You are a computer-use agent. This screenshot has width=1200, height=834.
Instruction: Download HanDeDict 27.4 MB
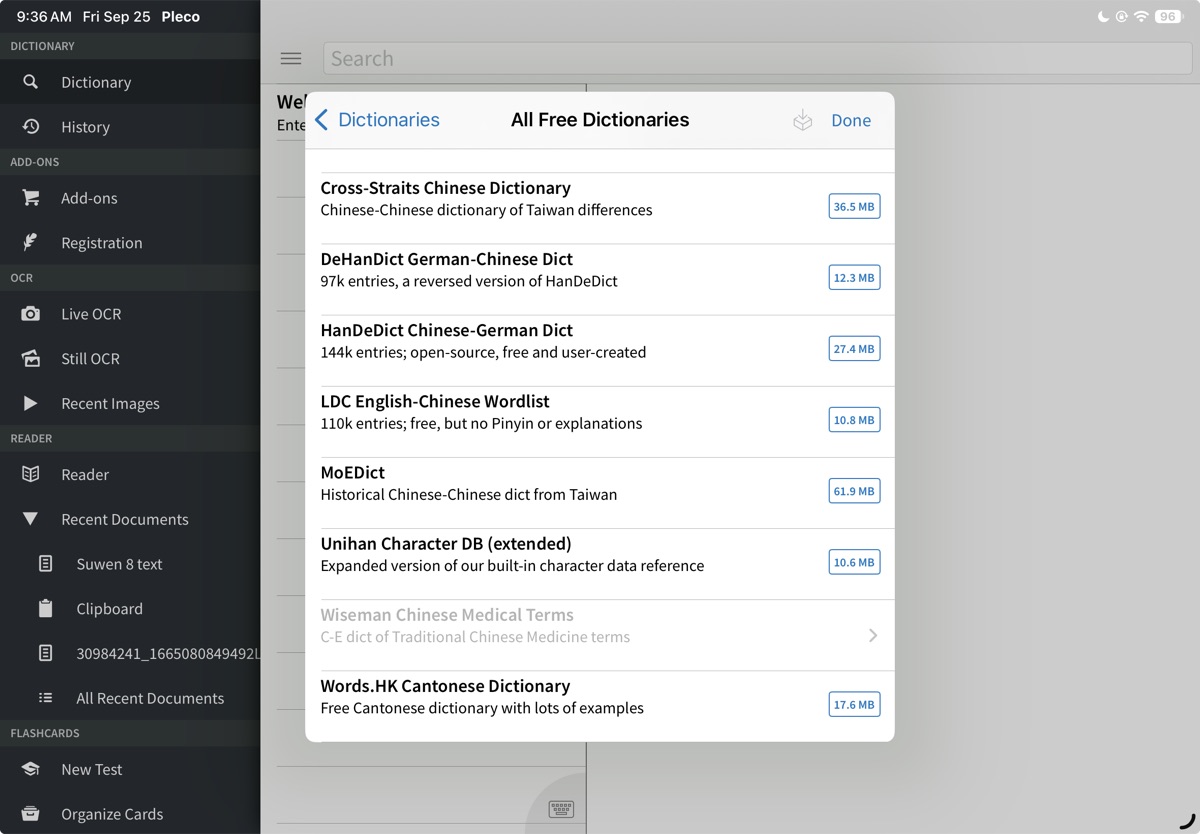click(x=855, y=349)
